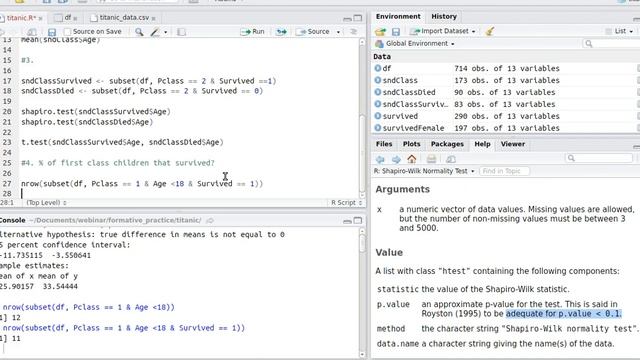Click the '90 obs. of 13 variables' value
This screenshot has width=640, height=360.
(504, 92)
